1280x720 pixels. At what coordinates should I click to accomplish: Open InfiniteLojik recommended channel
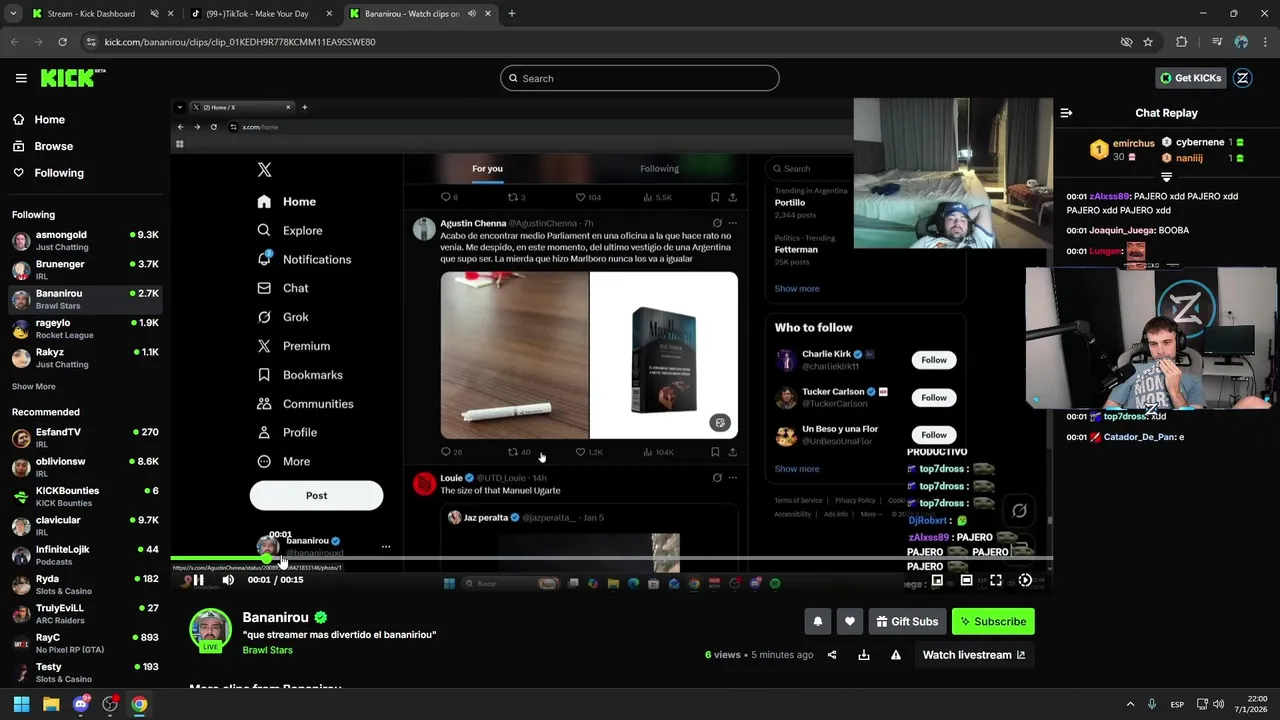coord(85,555)
